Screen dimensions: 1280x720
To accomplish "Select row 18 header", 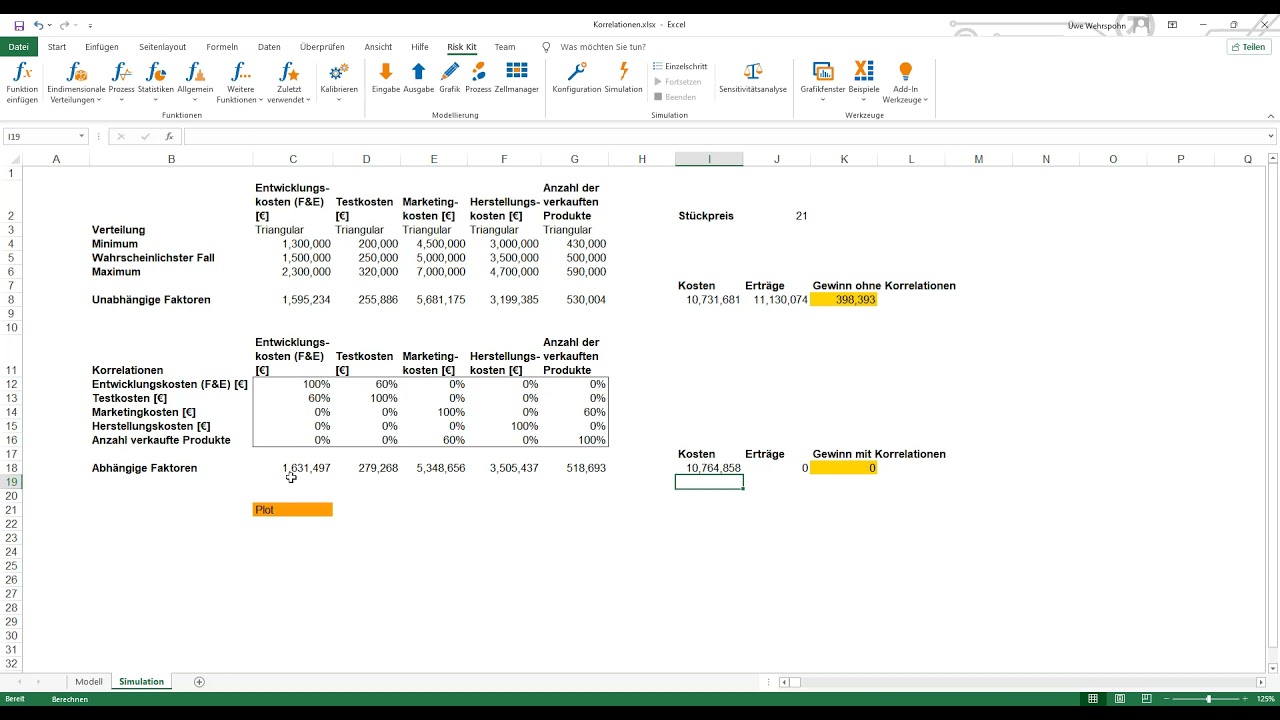I will (x=11, y=468).
